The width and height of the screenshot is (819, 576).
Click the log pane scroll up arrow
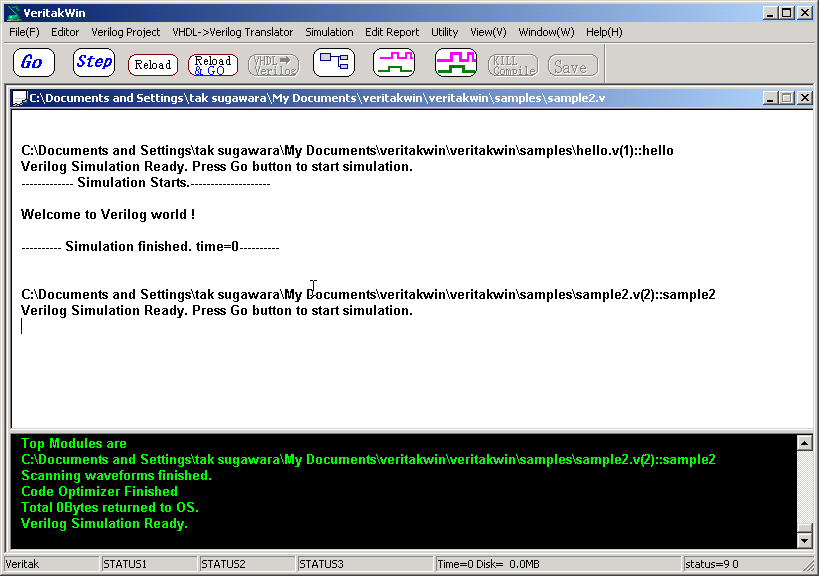point(804,443)
